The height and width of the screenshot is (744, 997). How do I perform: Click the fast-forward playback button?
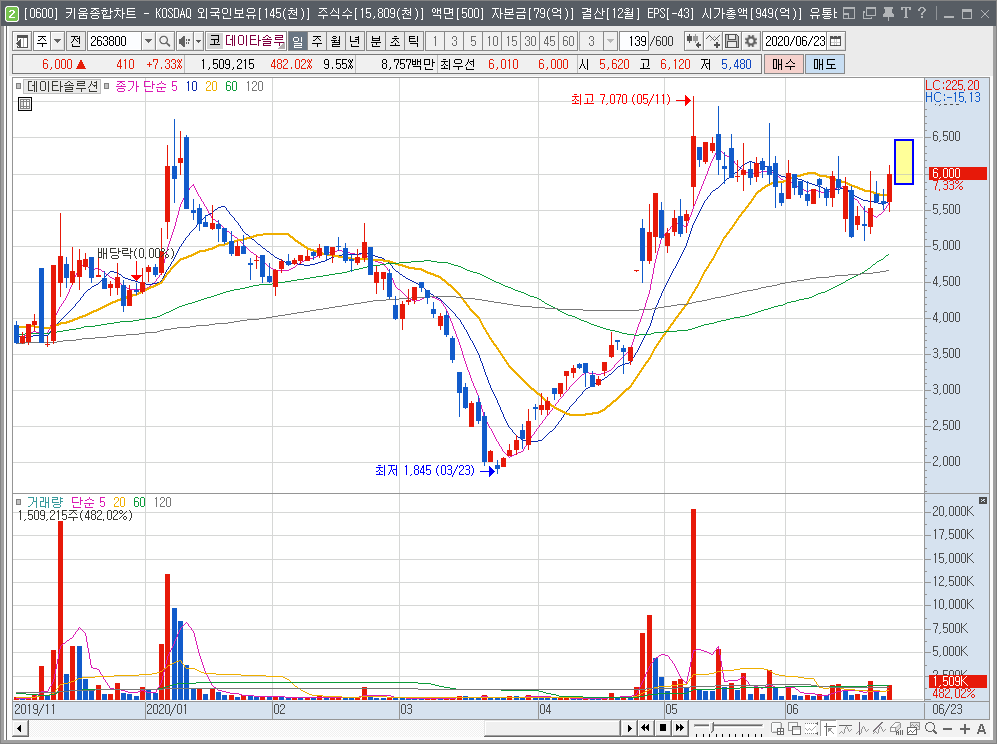click(x=680, y=728)
